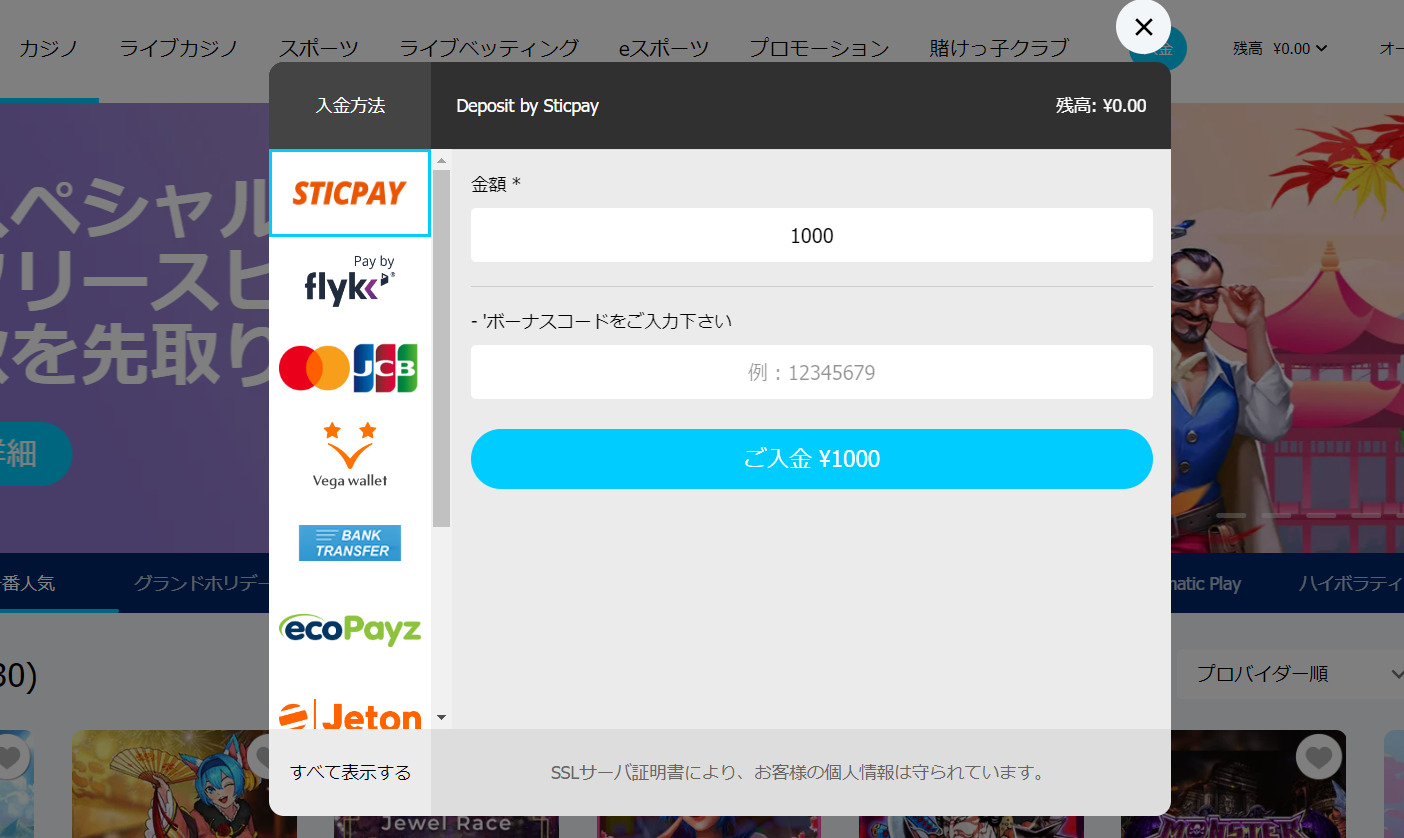Click the ご入金 ¥1000 deposit button
The image size is (1404, 838).
(x=812, y=459)
